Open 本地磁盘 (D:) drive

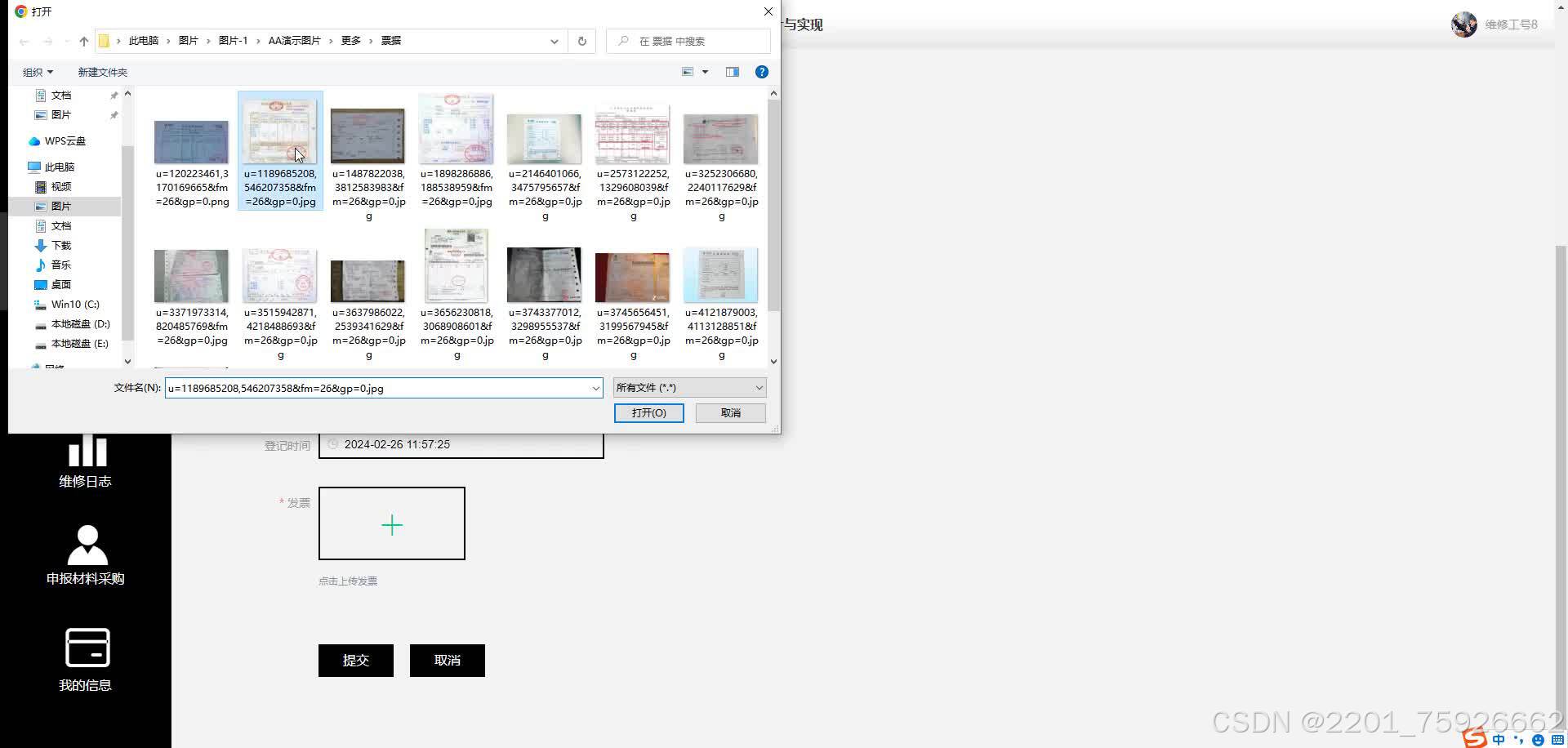80,324
